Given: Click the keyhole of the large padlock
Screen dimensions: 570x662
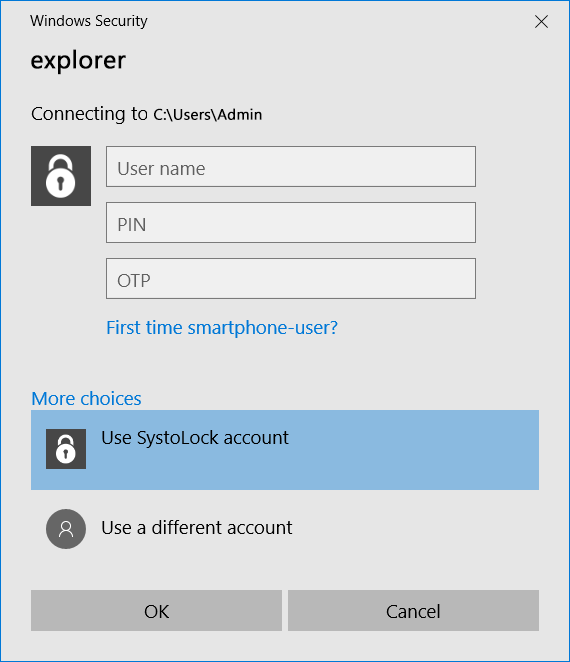Looking at the screenshot, I should [x=60, y=183].
